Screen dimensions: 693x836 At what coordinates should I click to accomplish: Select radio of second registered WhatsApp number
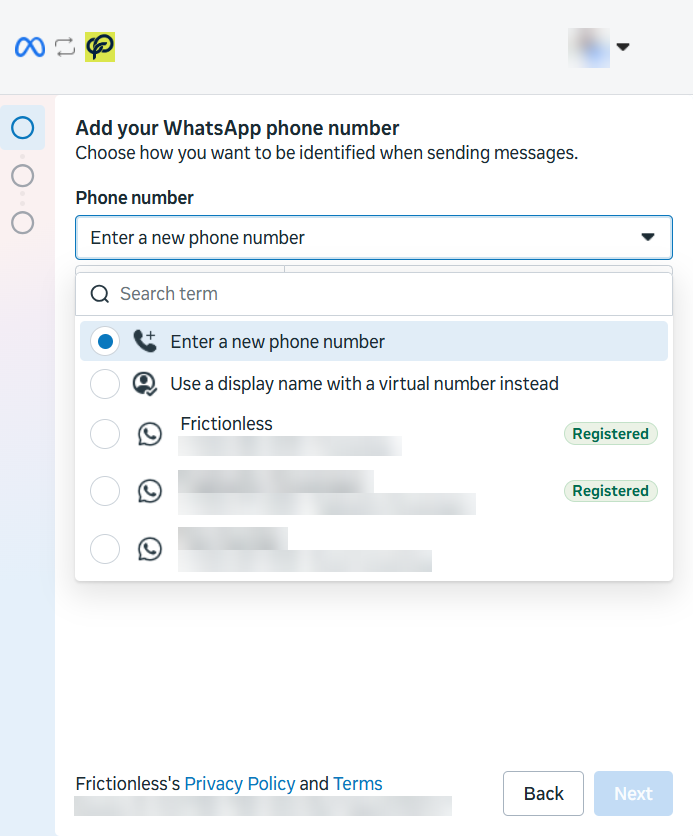105,491
